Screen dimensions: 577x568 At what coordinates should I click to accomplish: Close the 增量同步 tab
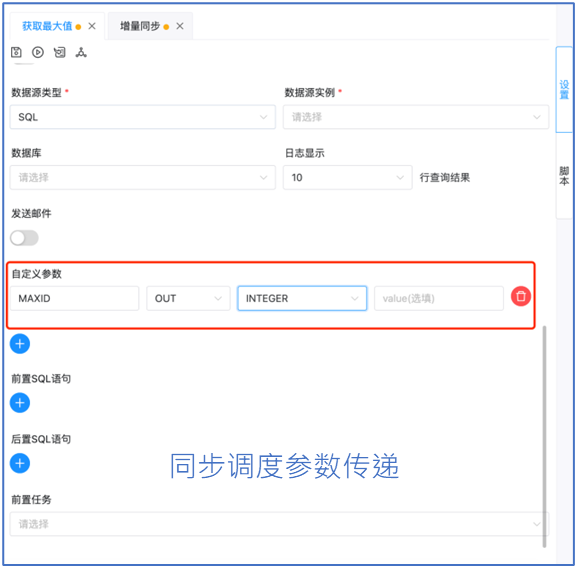[180, 26]
